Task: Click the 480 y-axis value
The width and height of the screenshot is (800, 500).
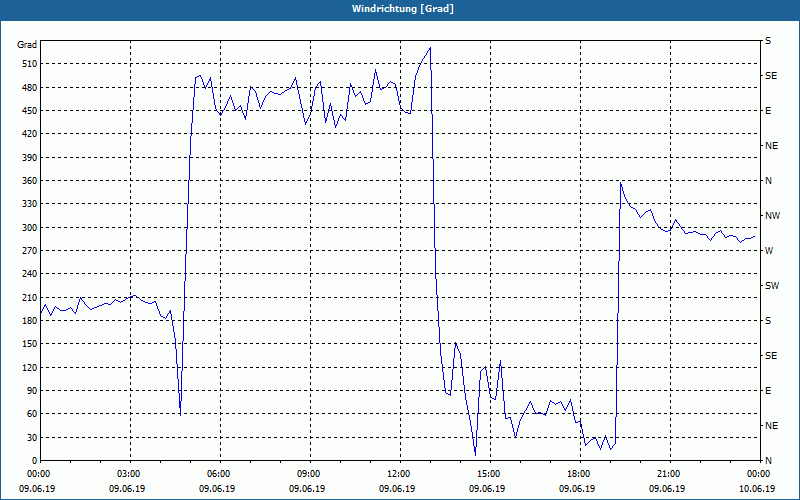Action: pos(30,88)
